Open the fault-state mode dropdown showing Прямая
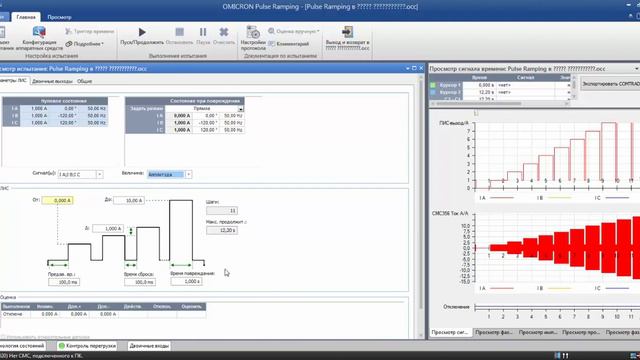The height and width of the screenshot is (360, 640). tap(240, 109)
